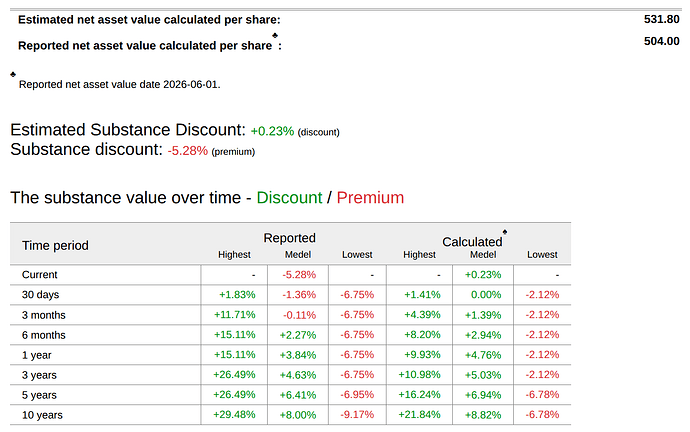
Task: Select the 5 years row label
Action: click(x=39, y=395)
